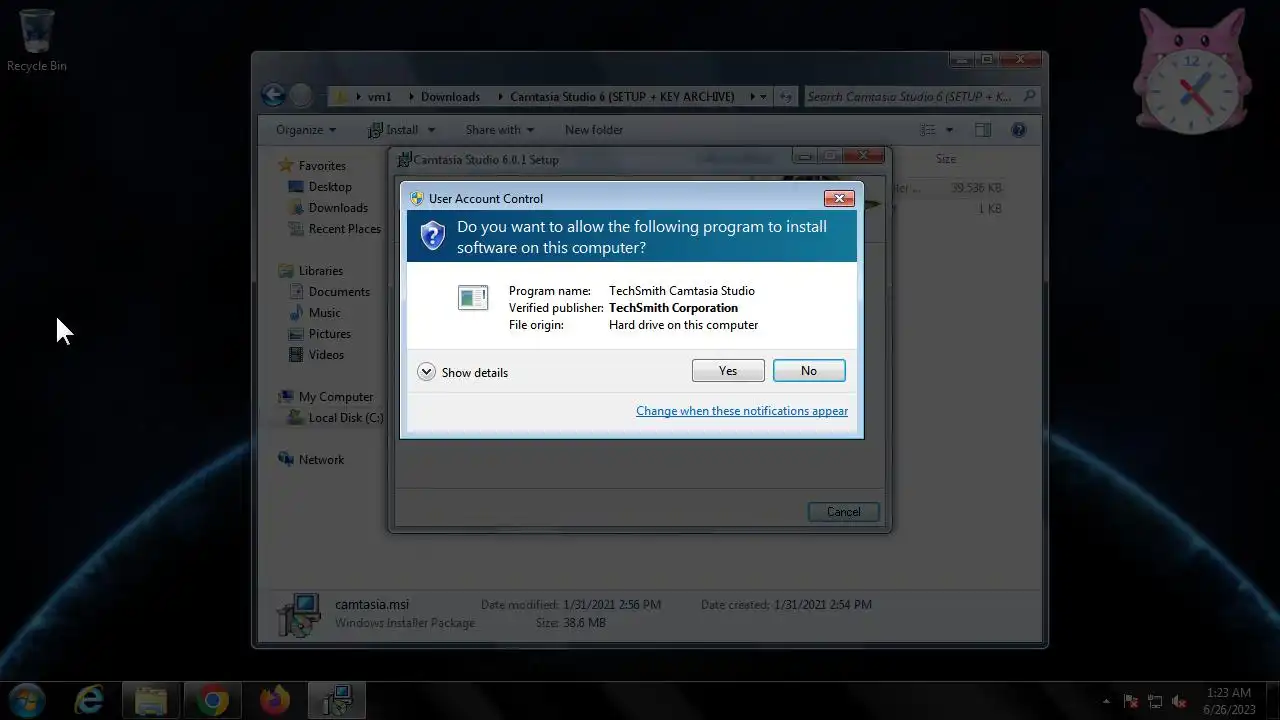This screenshot has width=1280, height=720.
Task: Click Explorer Back navigation button
Action: (273, 95)
